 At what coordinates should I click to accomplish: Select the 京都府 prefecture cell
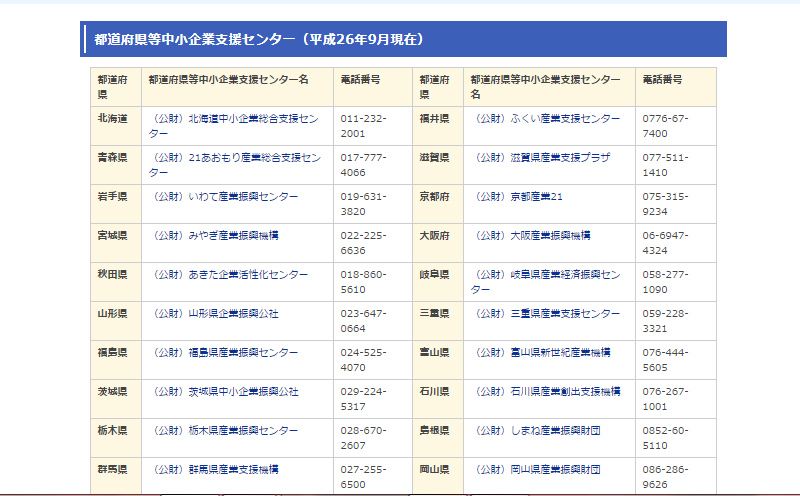pos(438,204)
